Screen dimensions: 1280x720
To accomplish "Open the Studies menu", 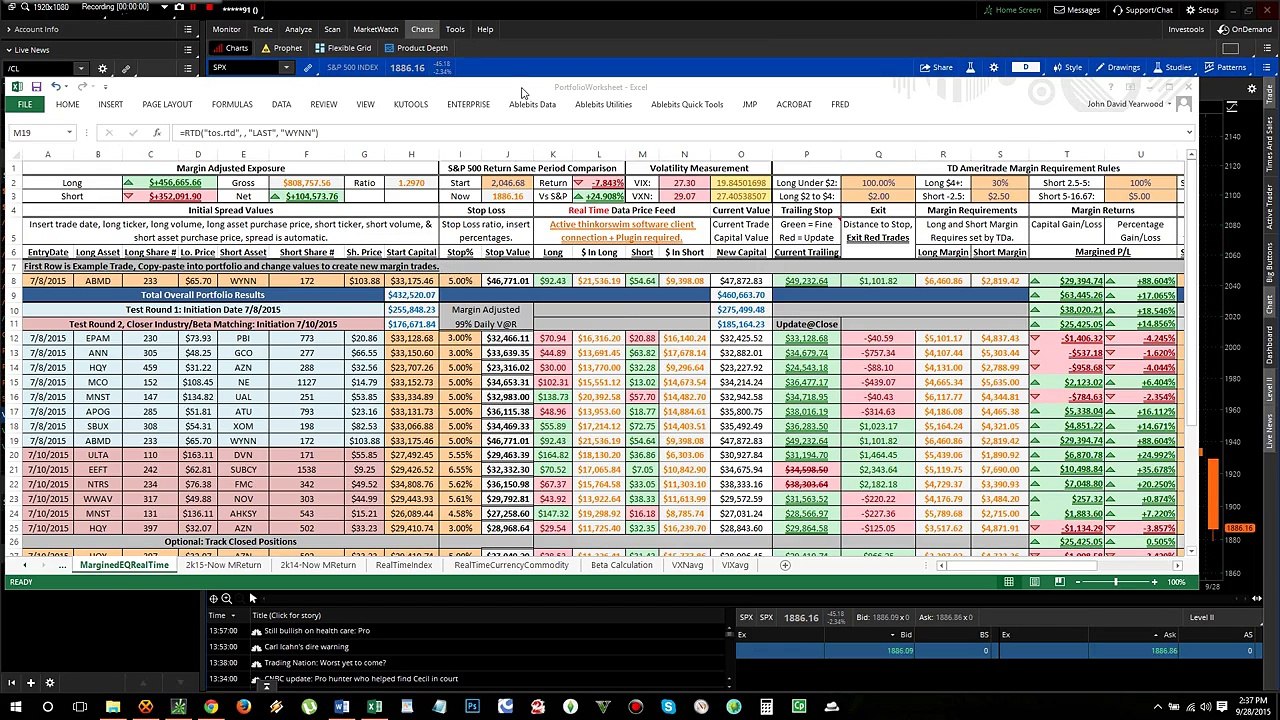I will 1172,67.
